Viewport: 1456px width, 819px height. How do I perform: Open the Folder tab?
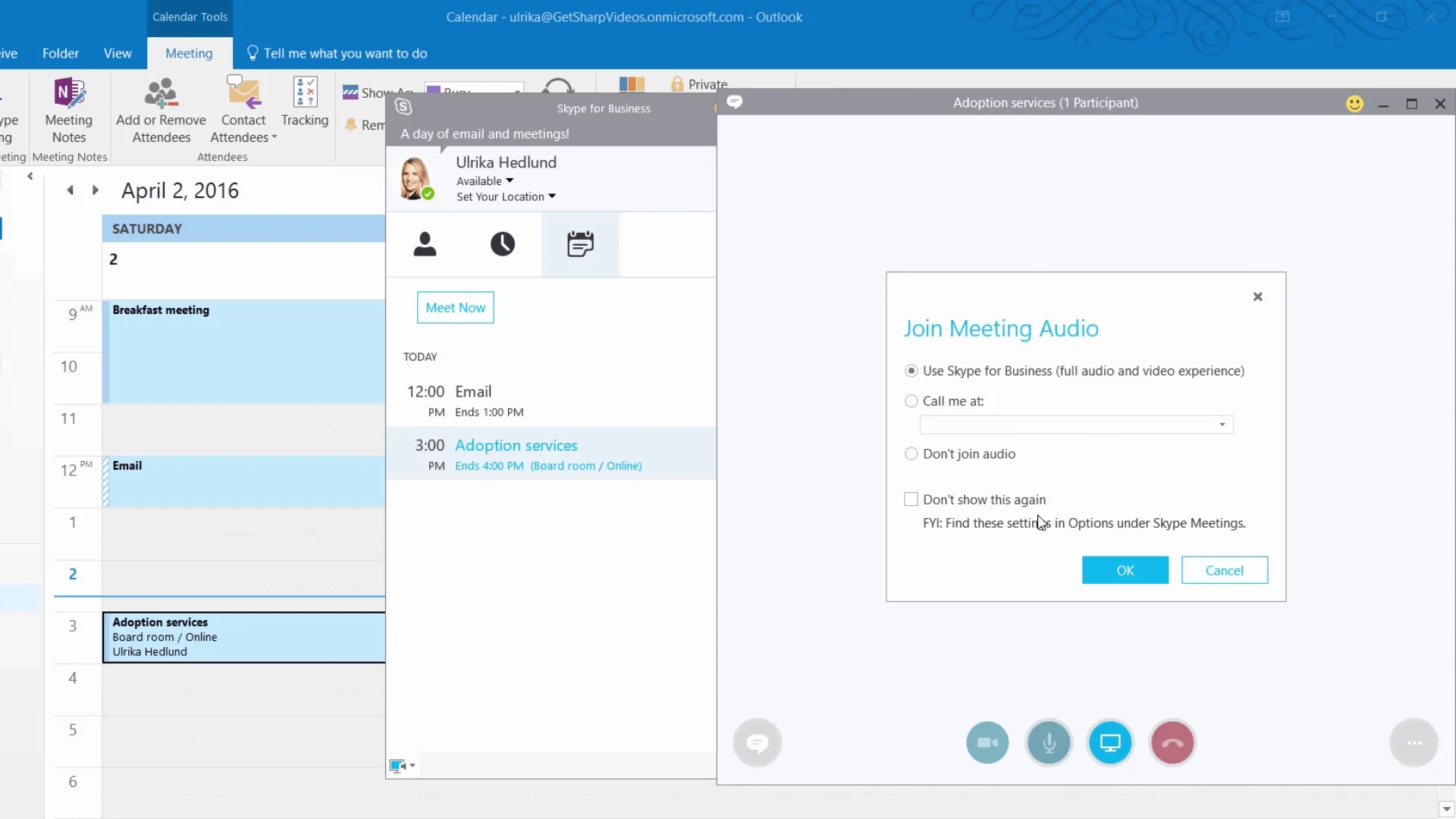(x=61, y=53)
